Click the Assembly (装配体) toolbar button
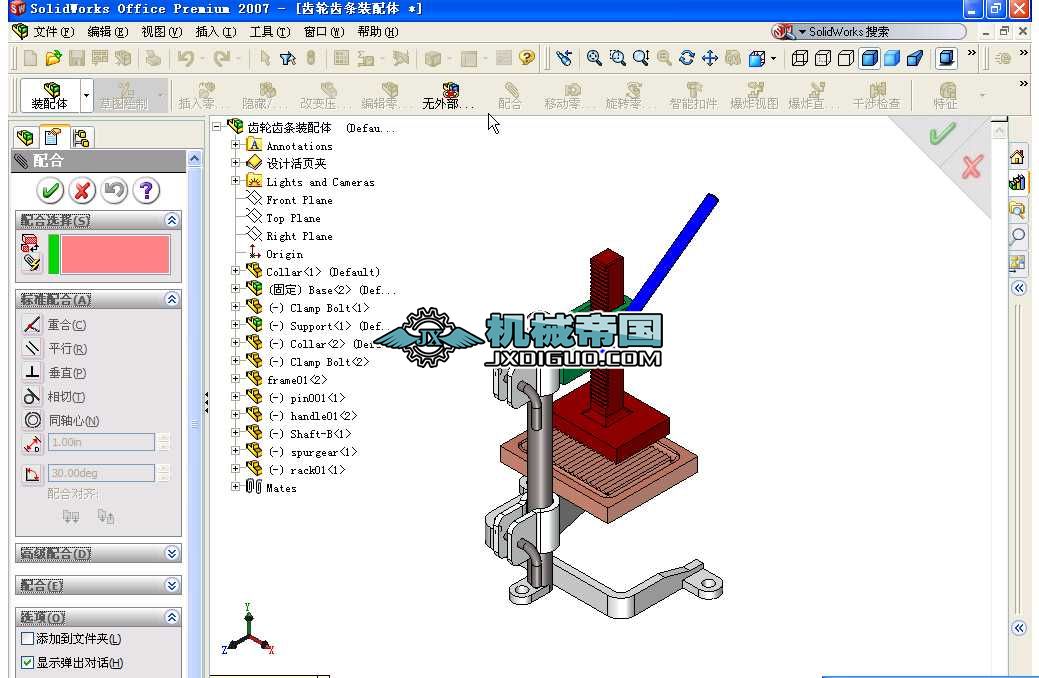 pos(50,95)
